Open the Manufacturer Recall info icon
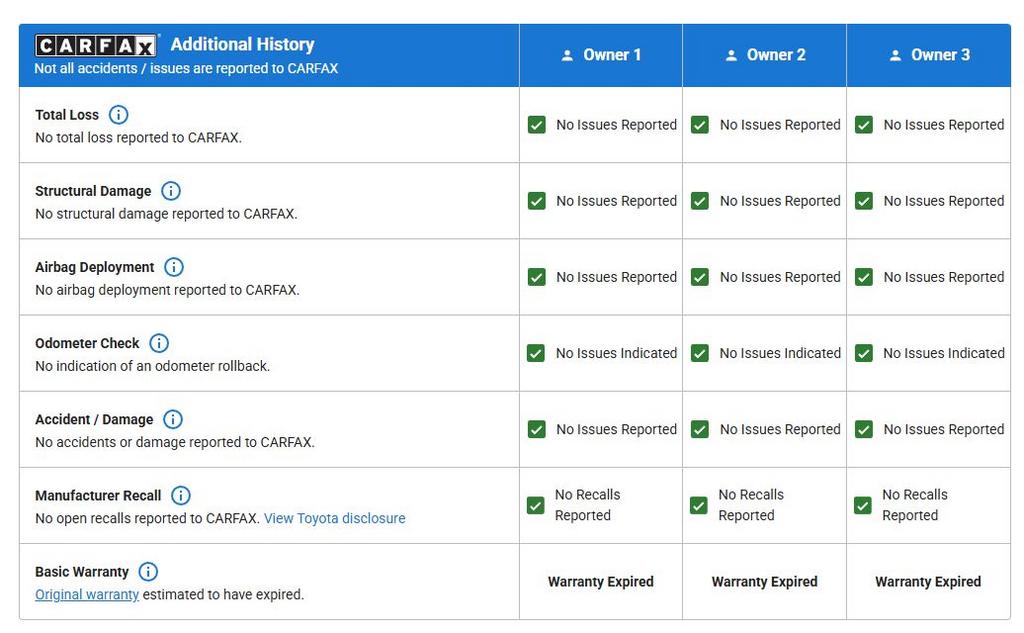This screenshot has width=1024, height=633. click(181, 495)
